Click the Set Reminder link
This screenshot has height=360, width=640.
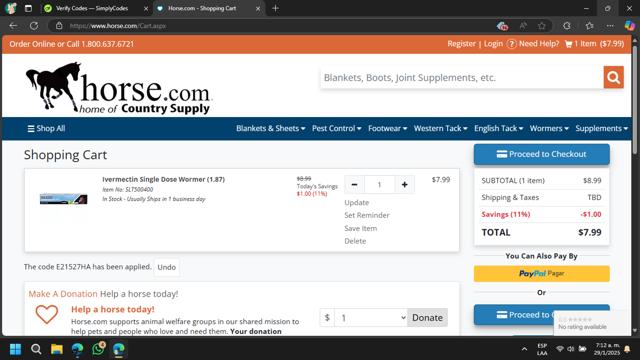(x=367, y=215)
